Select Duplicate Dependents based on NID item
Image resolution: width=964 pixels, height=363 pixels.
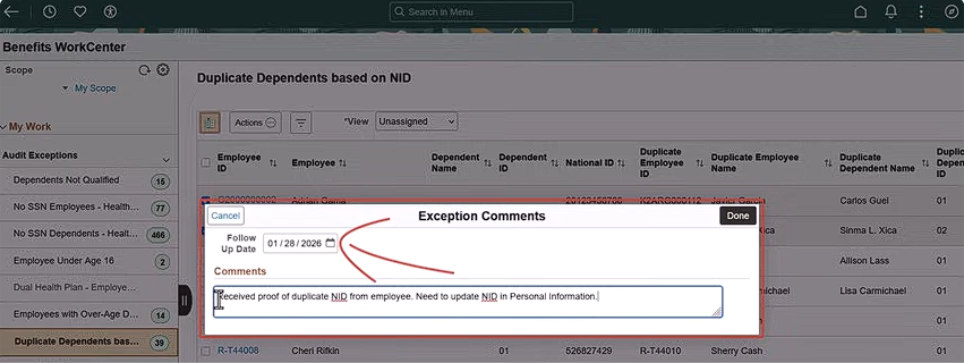point(77,341)
